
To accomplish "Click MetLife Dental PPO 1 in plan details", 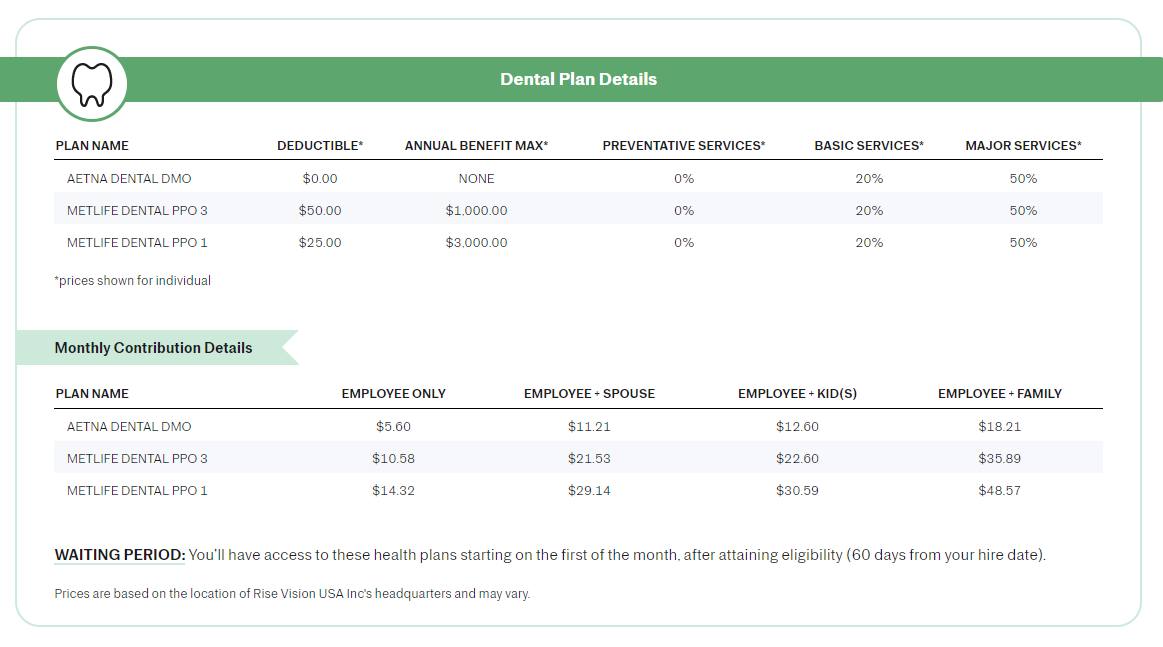I will (137, 242).
